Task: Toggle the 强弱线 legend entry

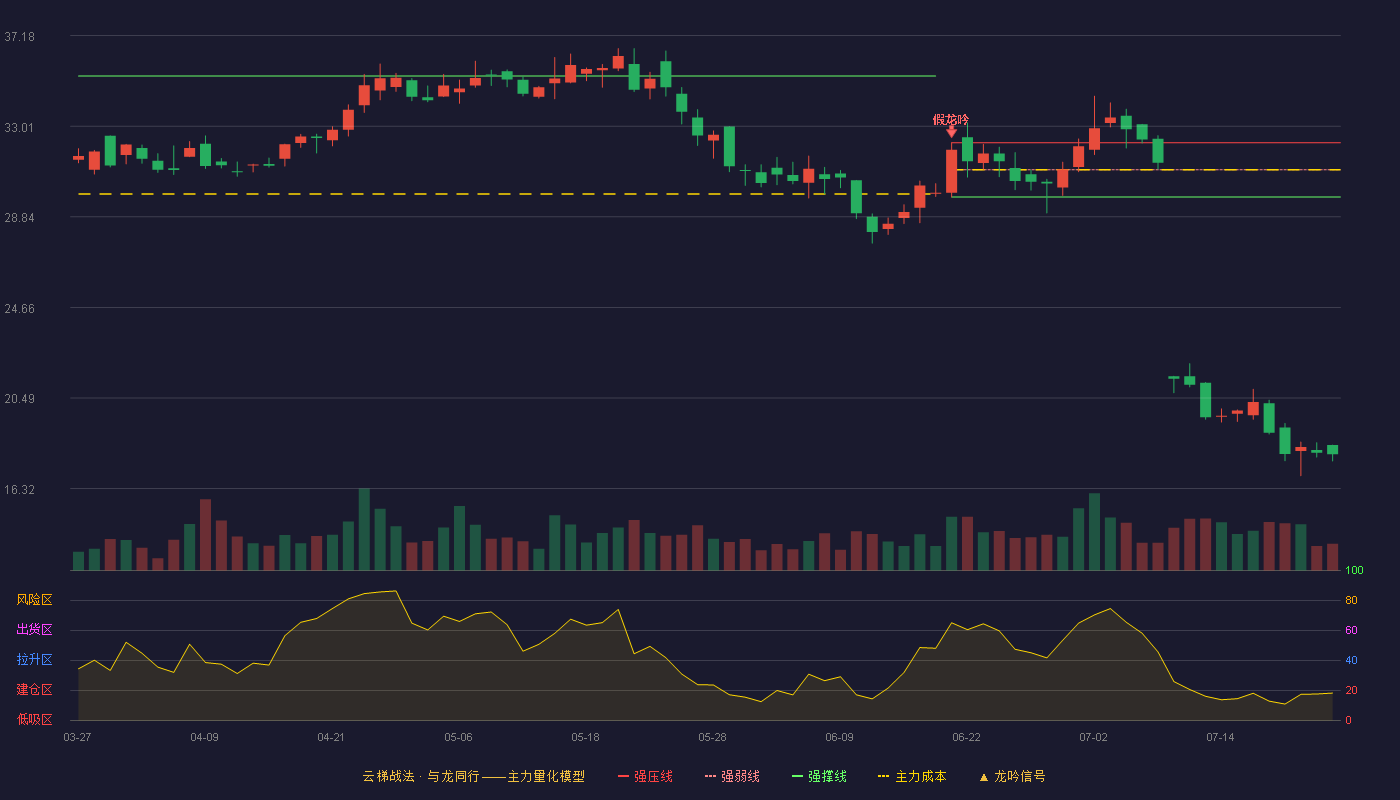Action: tap(732, 776)
